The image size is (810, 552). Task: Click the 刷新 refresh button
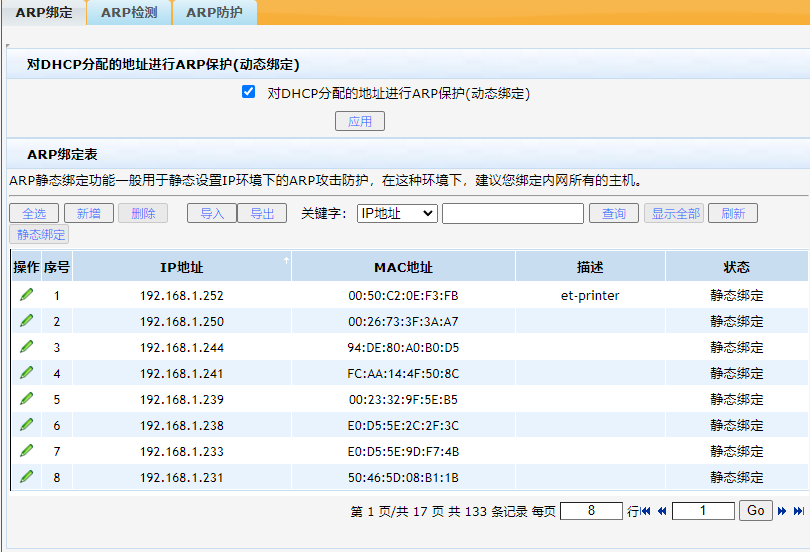(x=733, y=213)
